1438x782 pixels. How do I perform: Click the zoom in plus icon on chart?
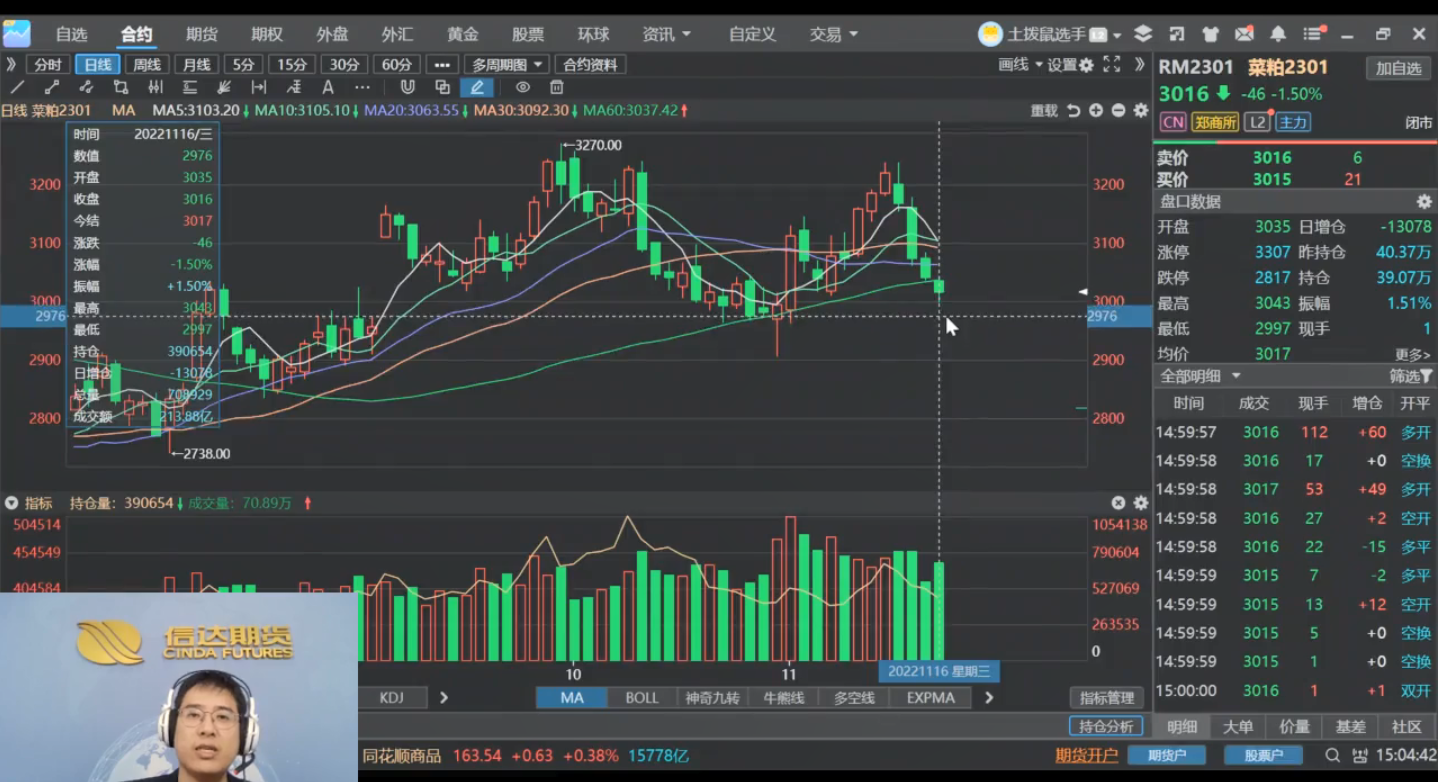click(1096, 111)
